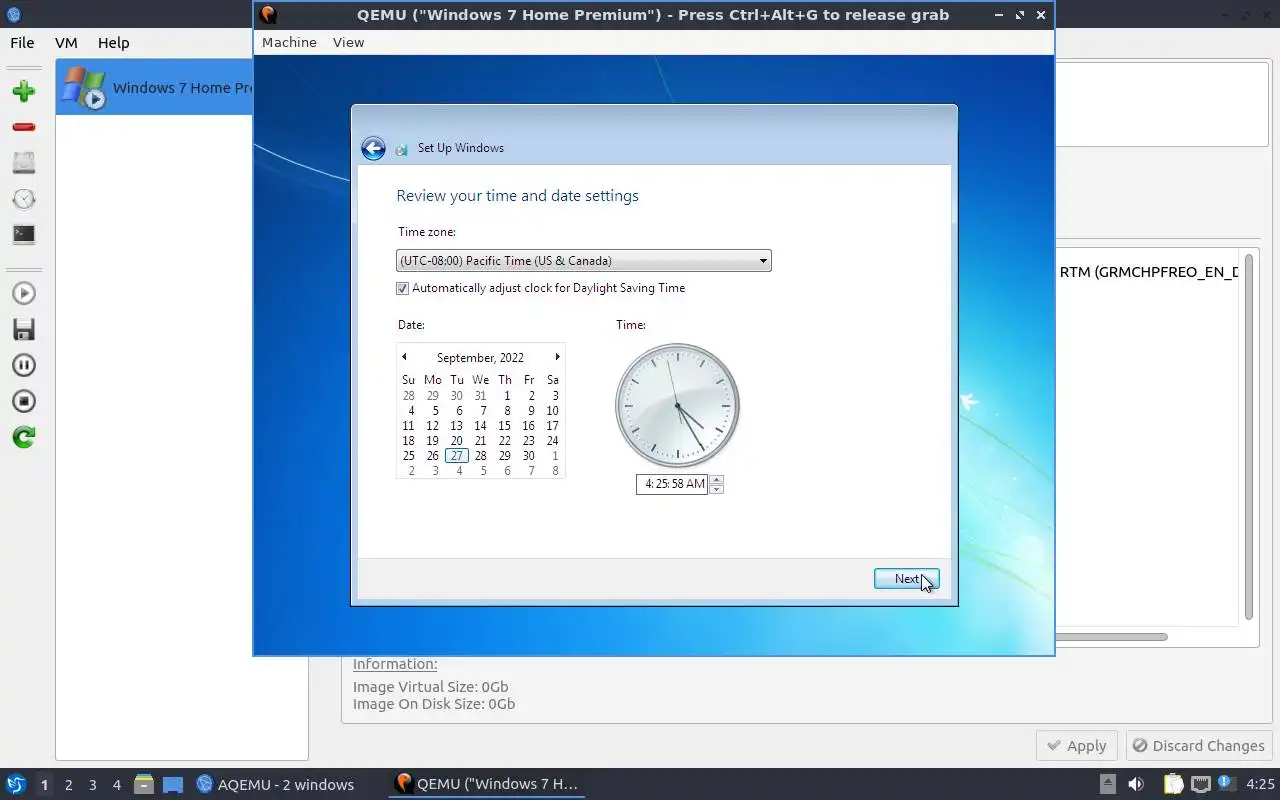Switch to workspace 2
The height and width of the screenshot is (800, 1280).
(x=68, y=785)
